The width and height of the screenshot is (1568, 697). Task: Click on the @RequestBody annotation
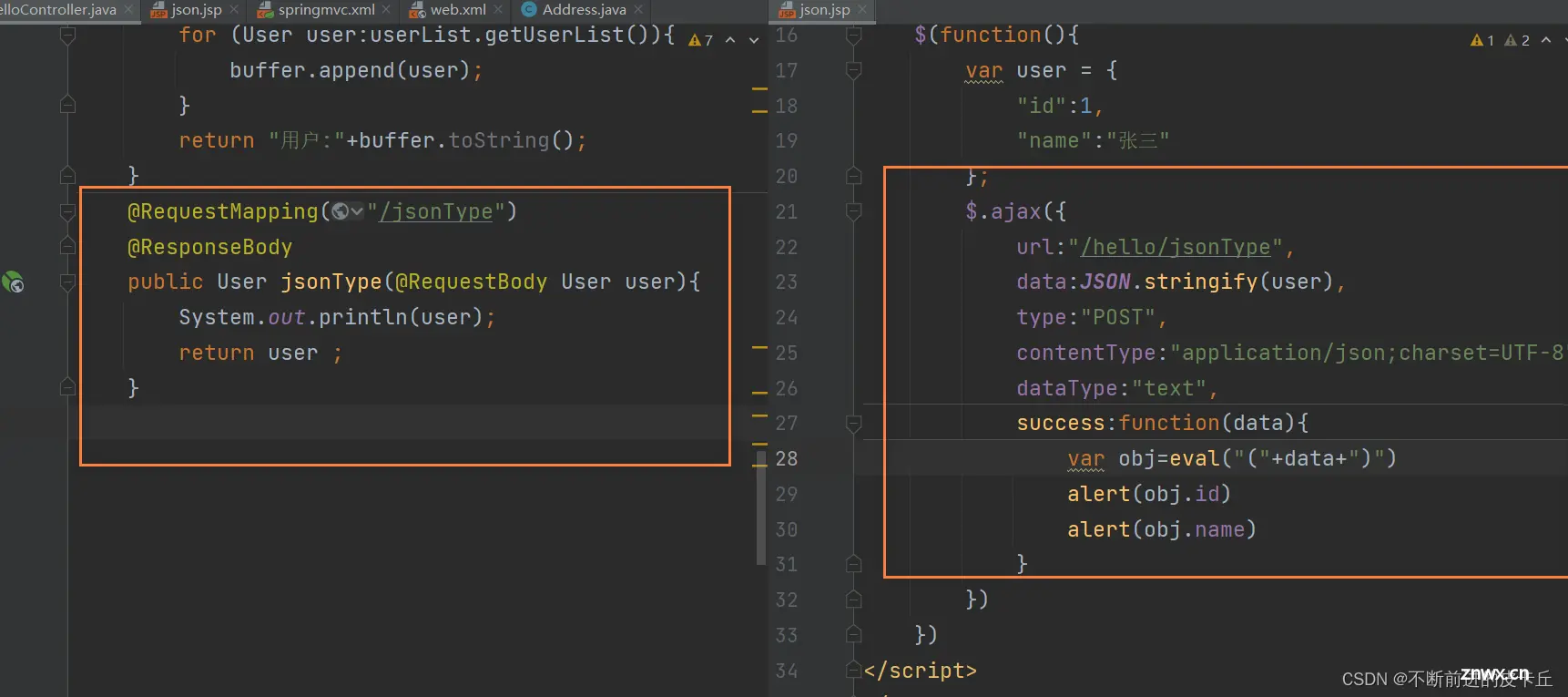471,282
